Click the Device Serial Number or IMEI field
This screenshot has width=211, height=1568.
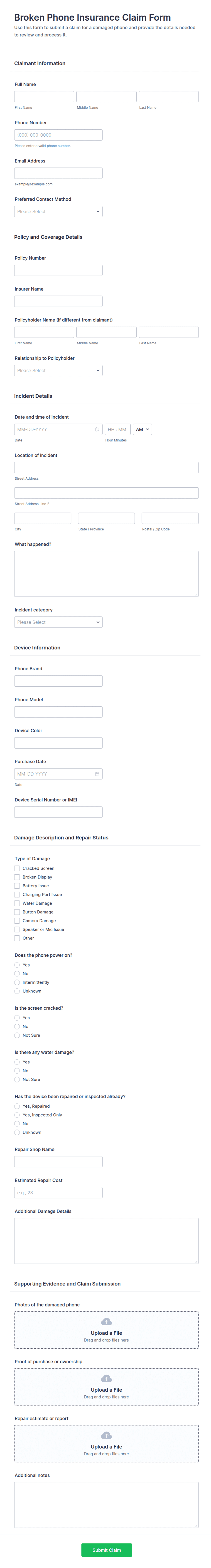click(x=58, y=812)
